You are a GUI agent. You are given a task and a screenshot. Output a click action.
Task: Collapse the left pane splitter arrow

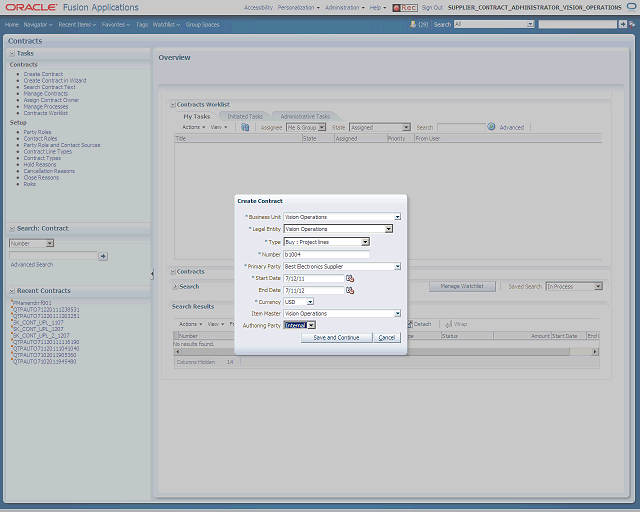pyautogui.click(x=152, y=274)
